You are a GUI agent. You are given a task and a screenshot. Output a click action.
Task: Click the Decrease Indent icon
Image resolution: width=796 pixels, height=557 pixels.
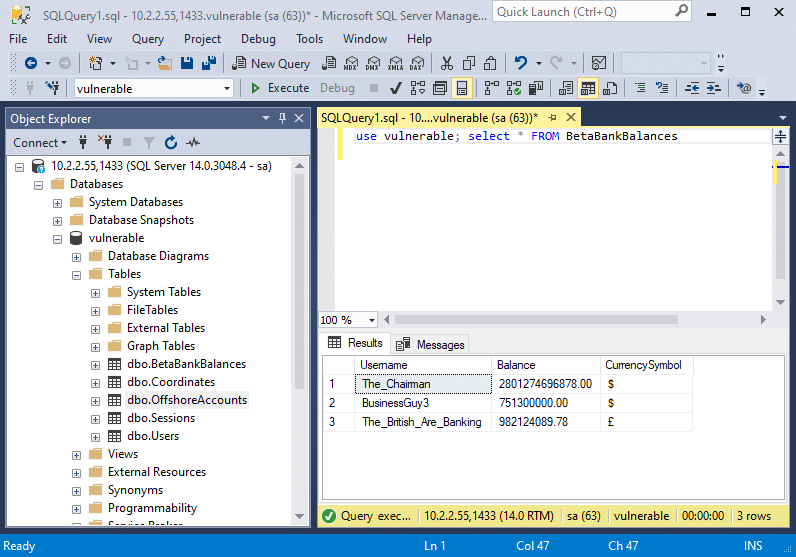pos(692,88)
